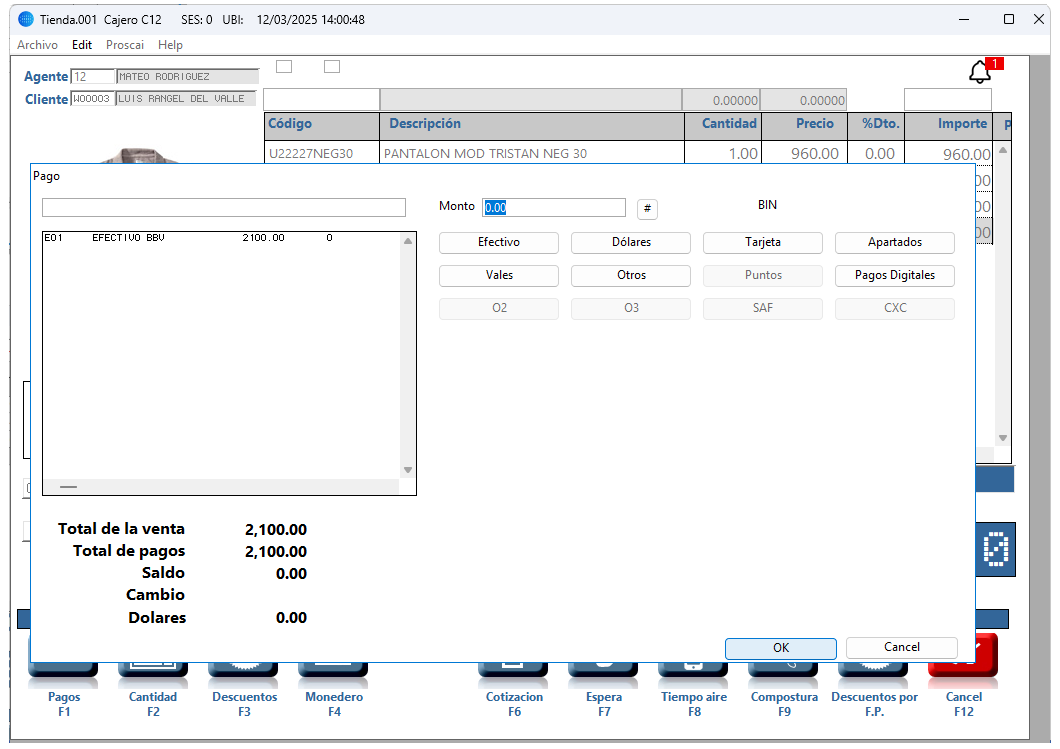Select the Tarjeta payment button
The height and width of the screenshot is (749, 1060).
pyautogui.click(x=763, y=243)
